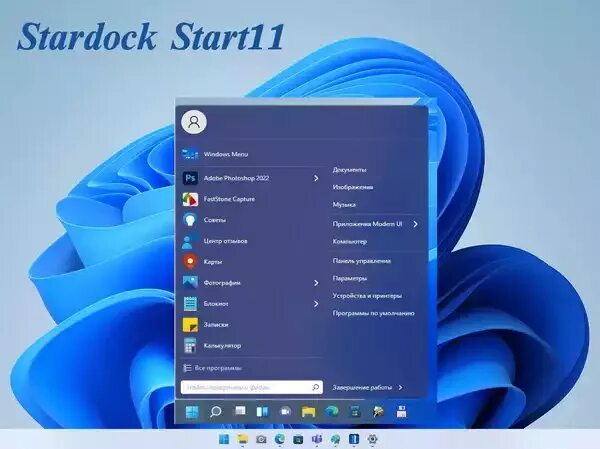Open Музыка folder link

[344, 205]
